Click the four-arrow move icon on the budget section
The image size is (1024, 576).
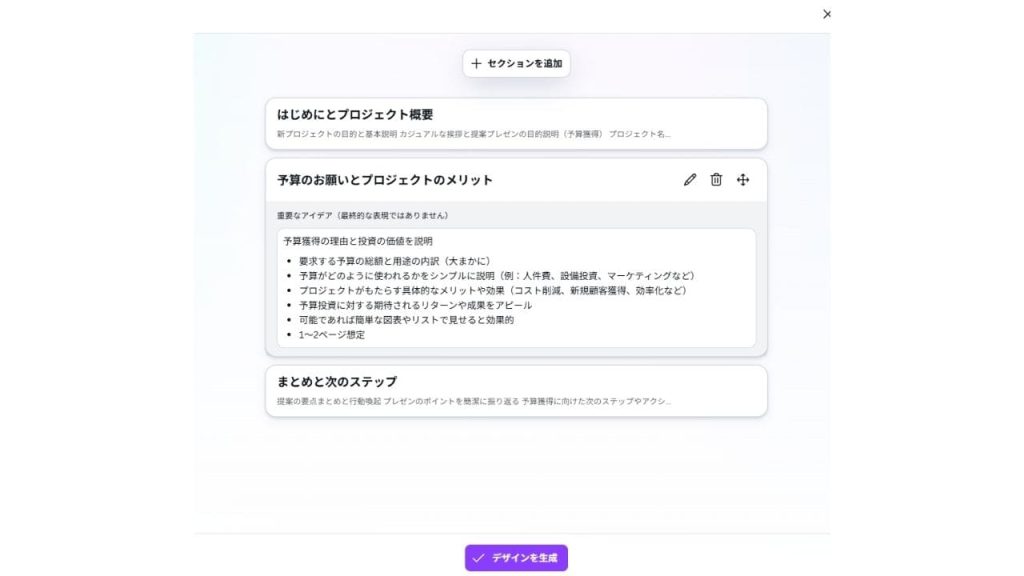(743, 180)
